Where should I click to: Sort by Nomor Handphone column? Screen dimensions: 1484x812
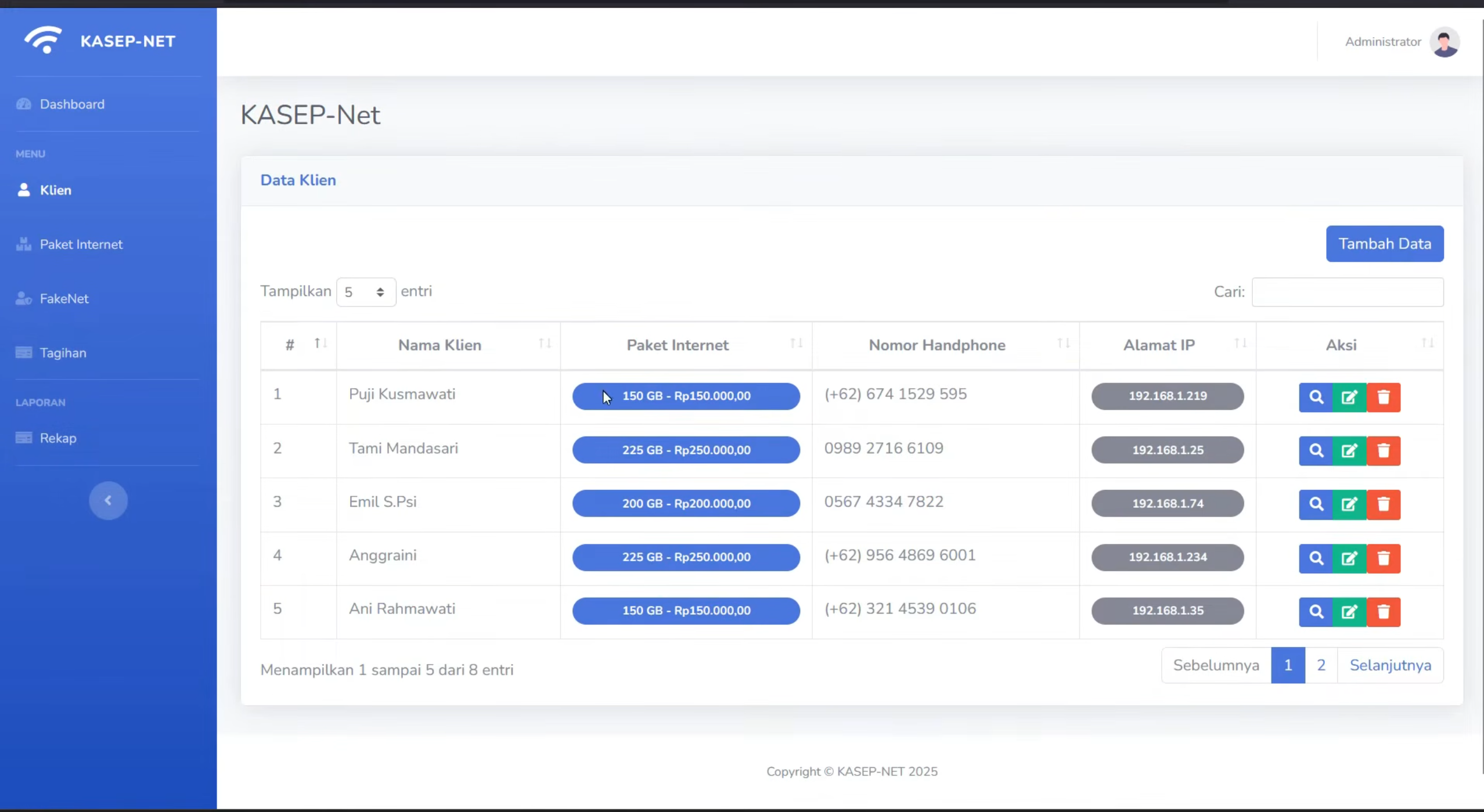pyautogui.click(x=946, y=345)
